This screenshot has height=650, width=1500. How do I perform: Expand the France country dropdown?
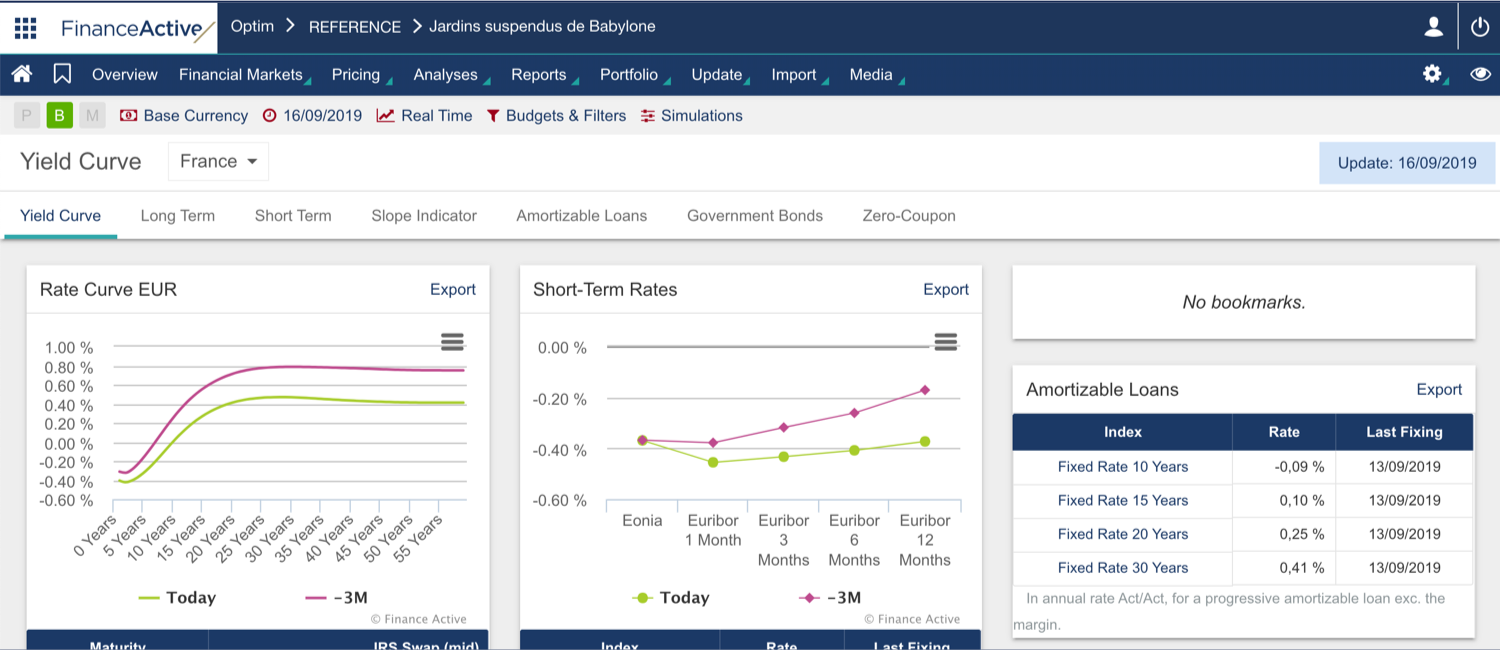218,161
